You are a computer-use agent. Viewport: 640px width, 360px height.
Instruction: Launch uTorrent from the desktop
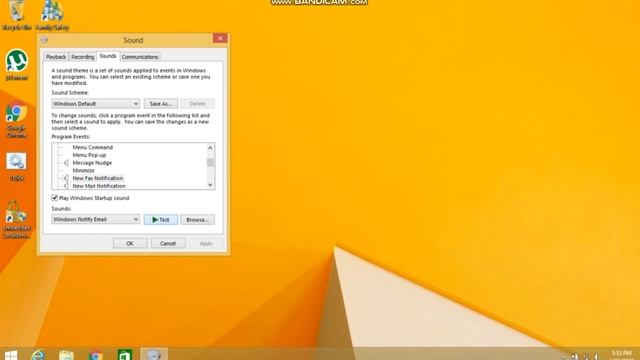tap(17, 64)
